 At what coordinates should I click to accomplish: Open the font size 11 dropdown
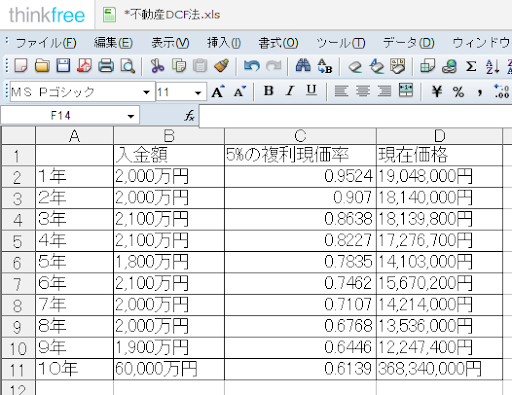point(198,92)
